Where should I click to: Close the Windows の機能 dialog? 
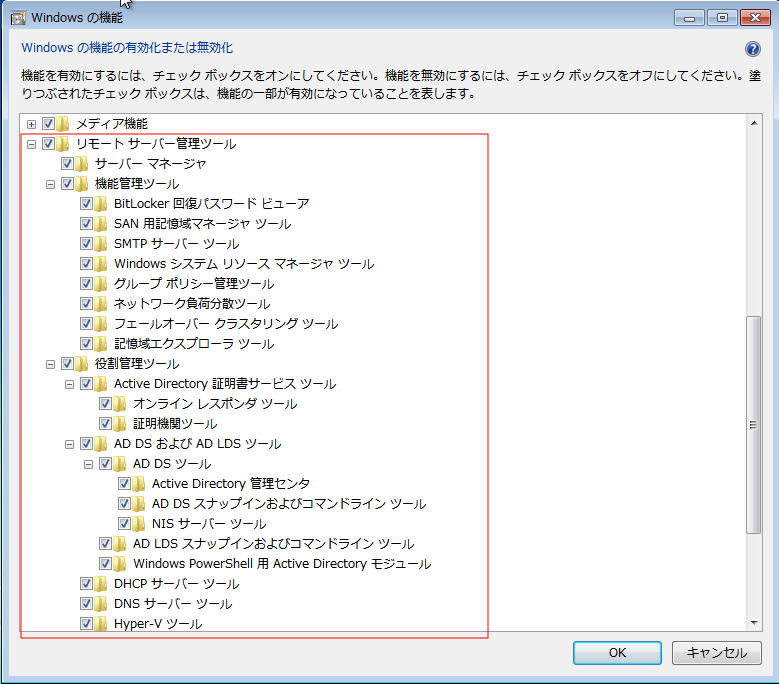[x=755, y=18]
